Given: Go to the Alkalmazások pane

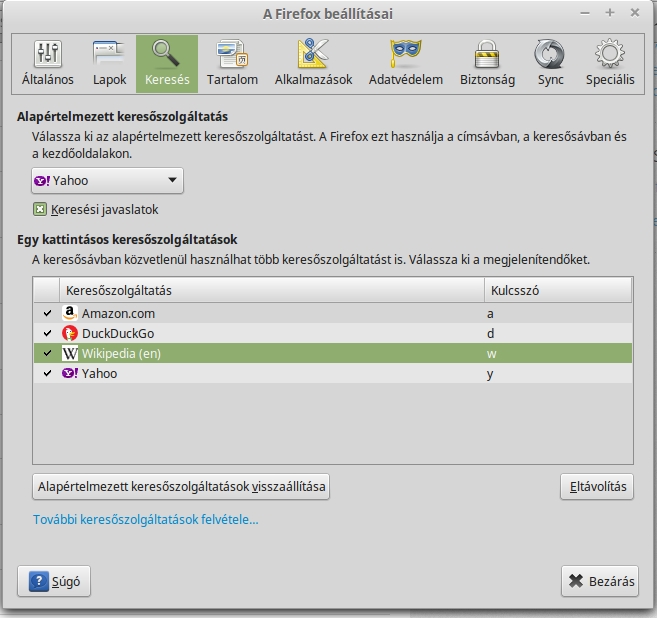Looking at the screenshot, I should point(313,64).
